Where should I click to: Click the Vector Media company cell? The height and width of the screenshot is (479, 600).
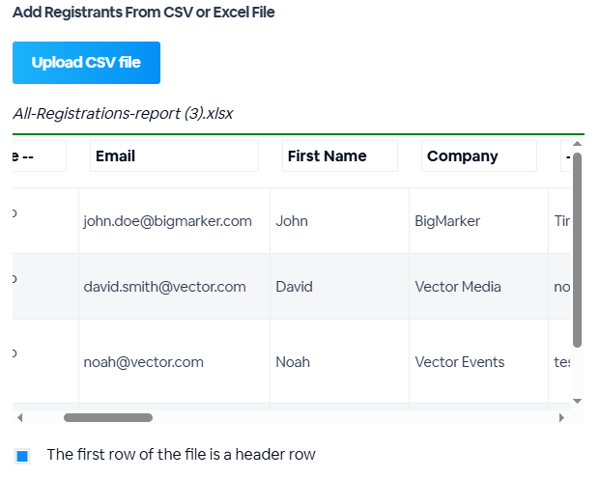[458, 287]
